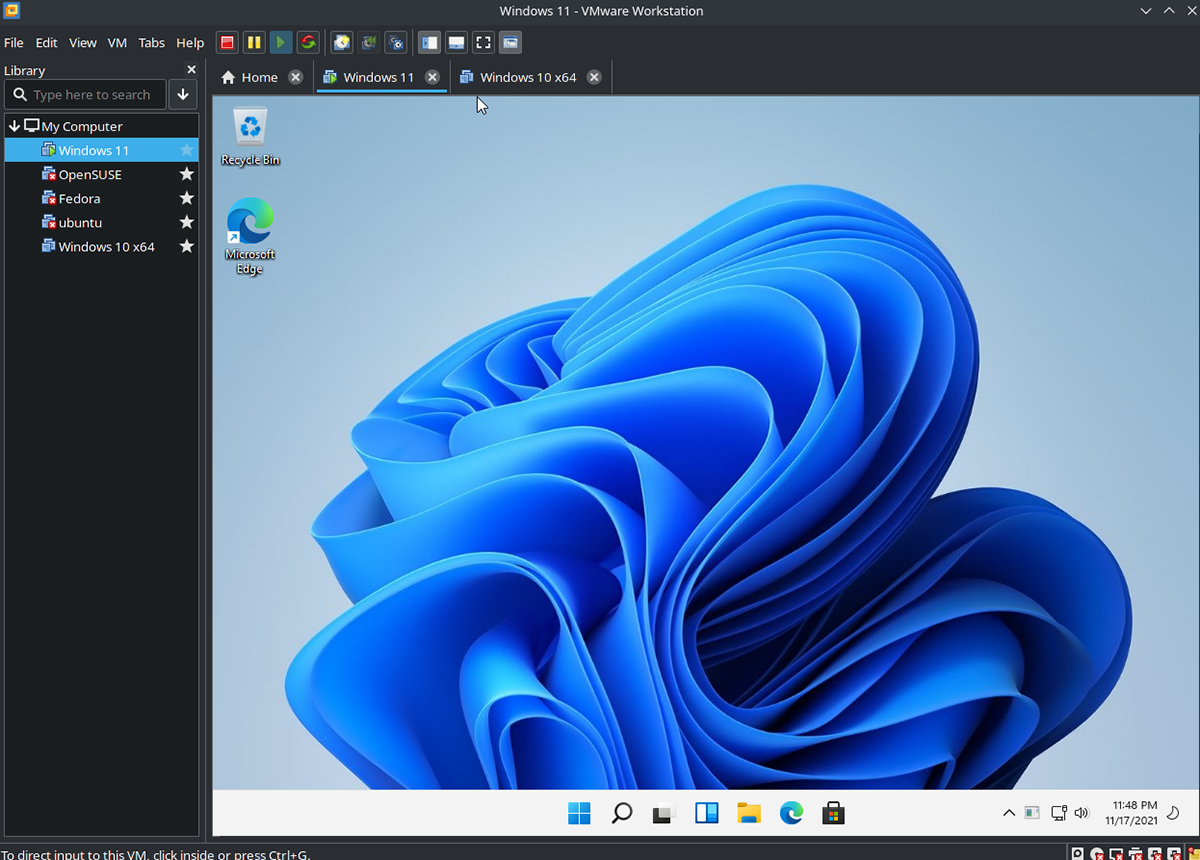
Task: Power off the virtual machine
Action: 227,42
